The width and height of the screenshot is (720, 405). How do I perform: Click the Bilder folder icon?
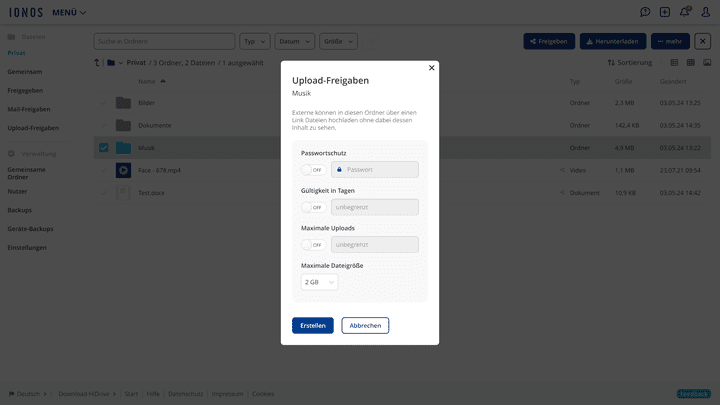coord(123,103)
